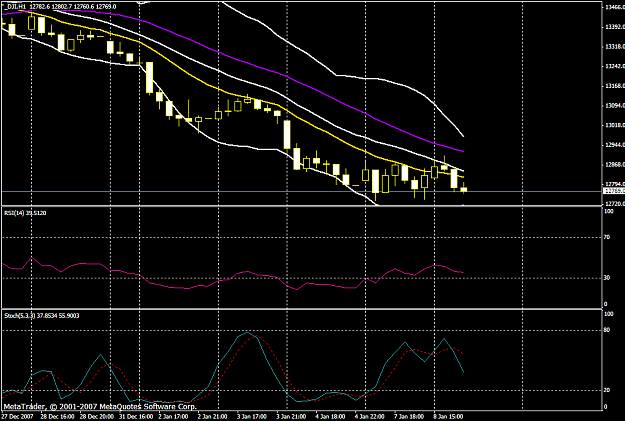625x421 pixels.
Task: Click the RSI scale 30 level label
Action: pyautogui.click(x=607, y=277)
